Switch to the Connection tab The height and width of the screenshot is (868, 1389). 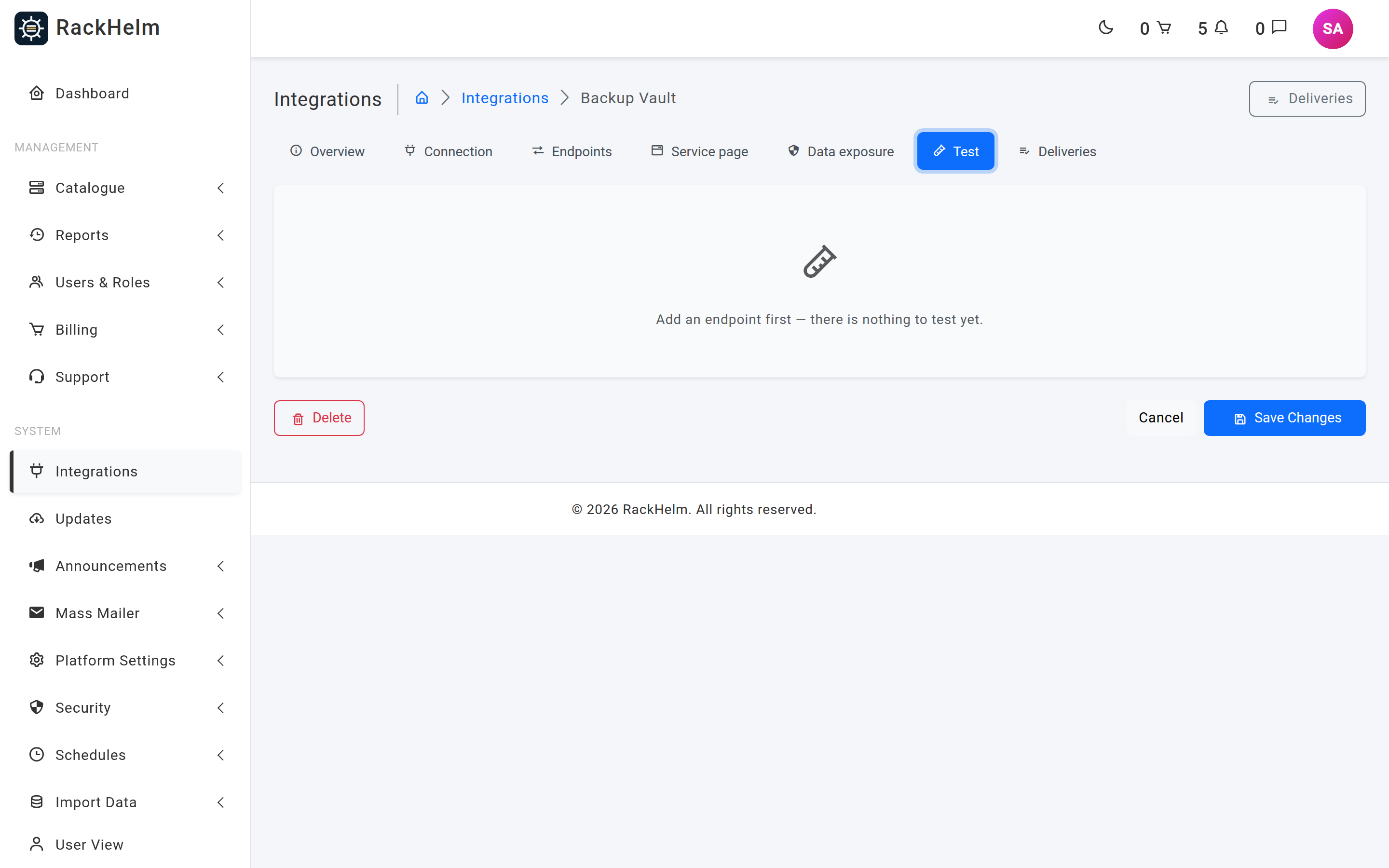pyautogui.click(x=448, y=151)
